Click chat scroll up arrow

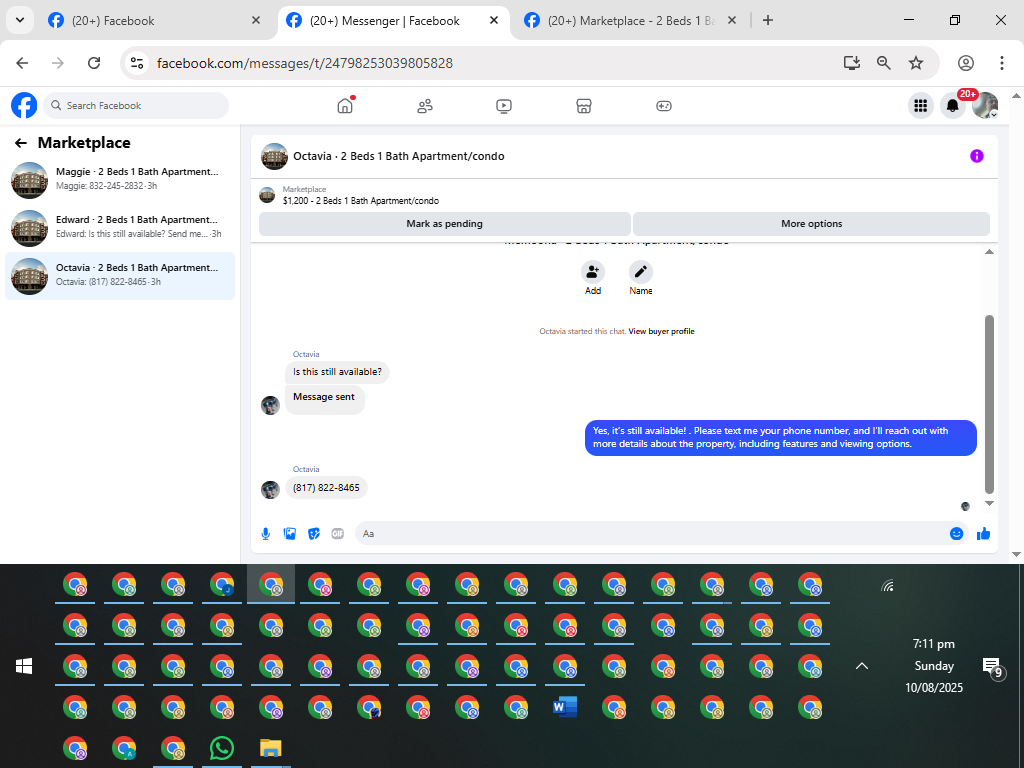click(x=989, y=251)
